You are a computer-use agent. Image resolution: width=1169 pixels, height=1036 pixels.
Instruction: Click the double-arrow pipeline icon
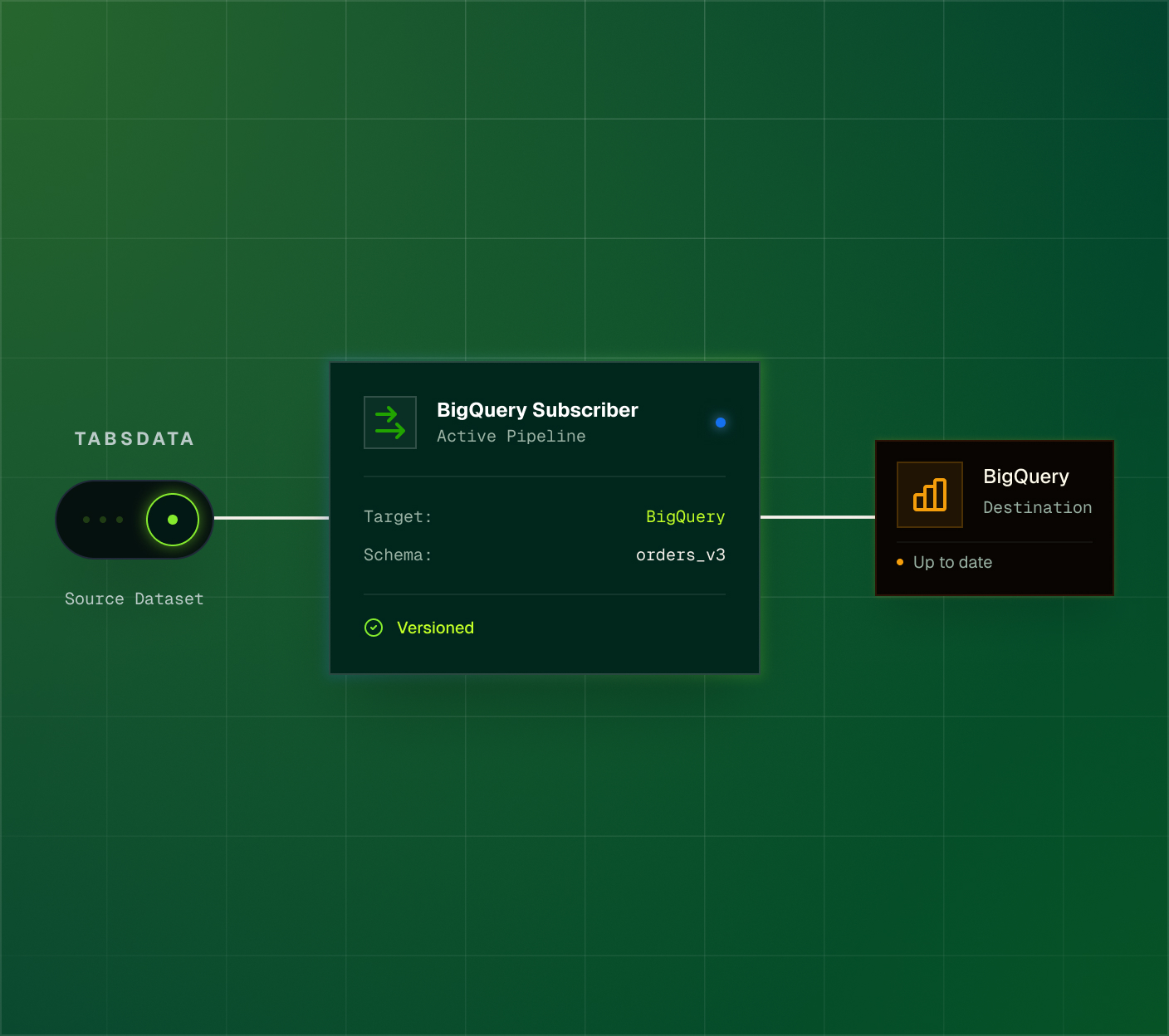[390, 423]
